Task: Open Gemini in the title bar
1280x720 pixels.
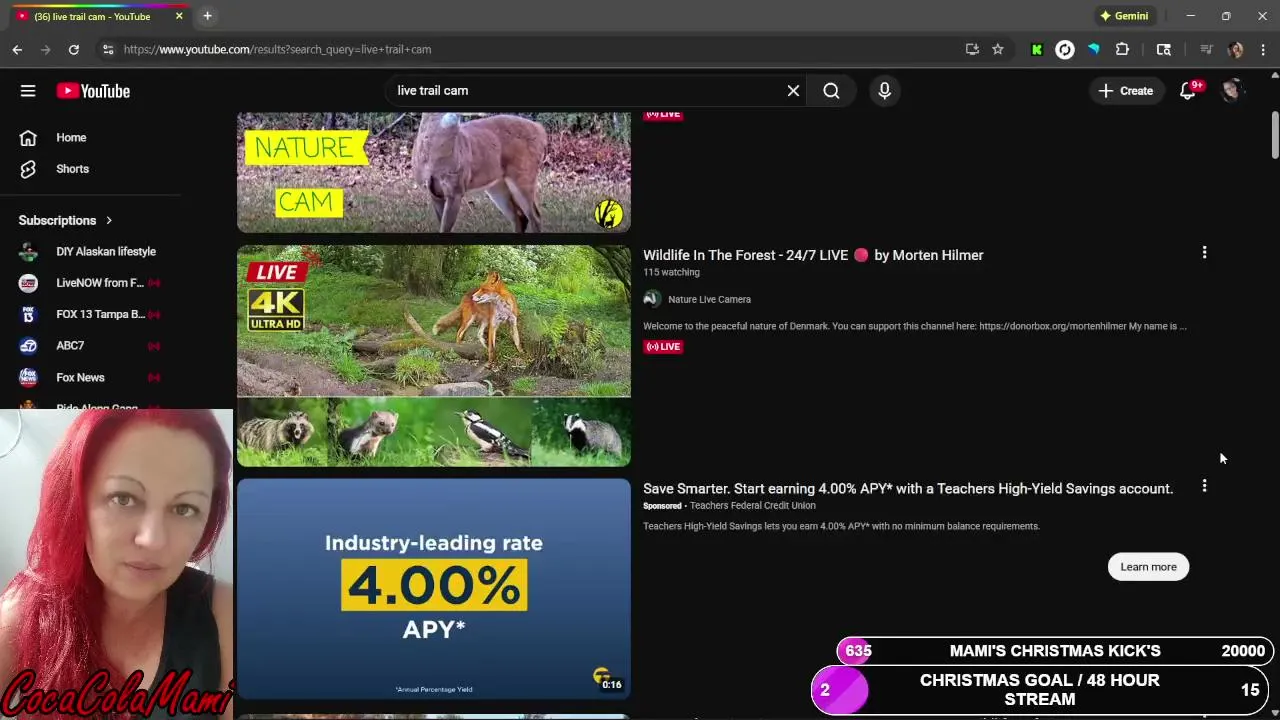Action: tap(1124, 16)
